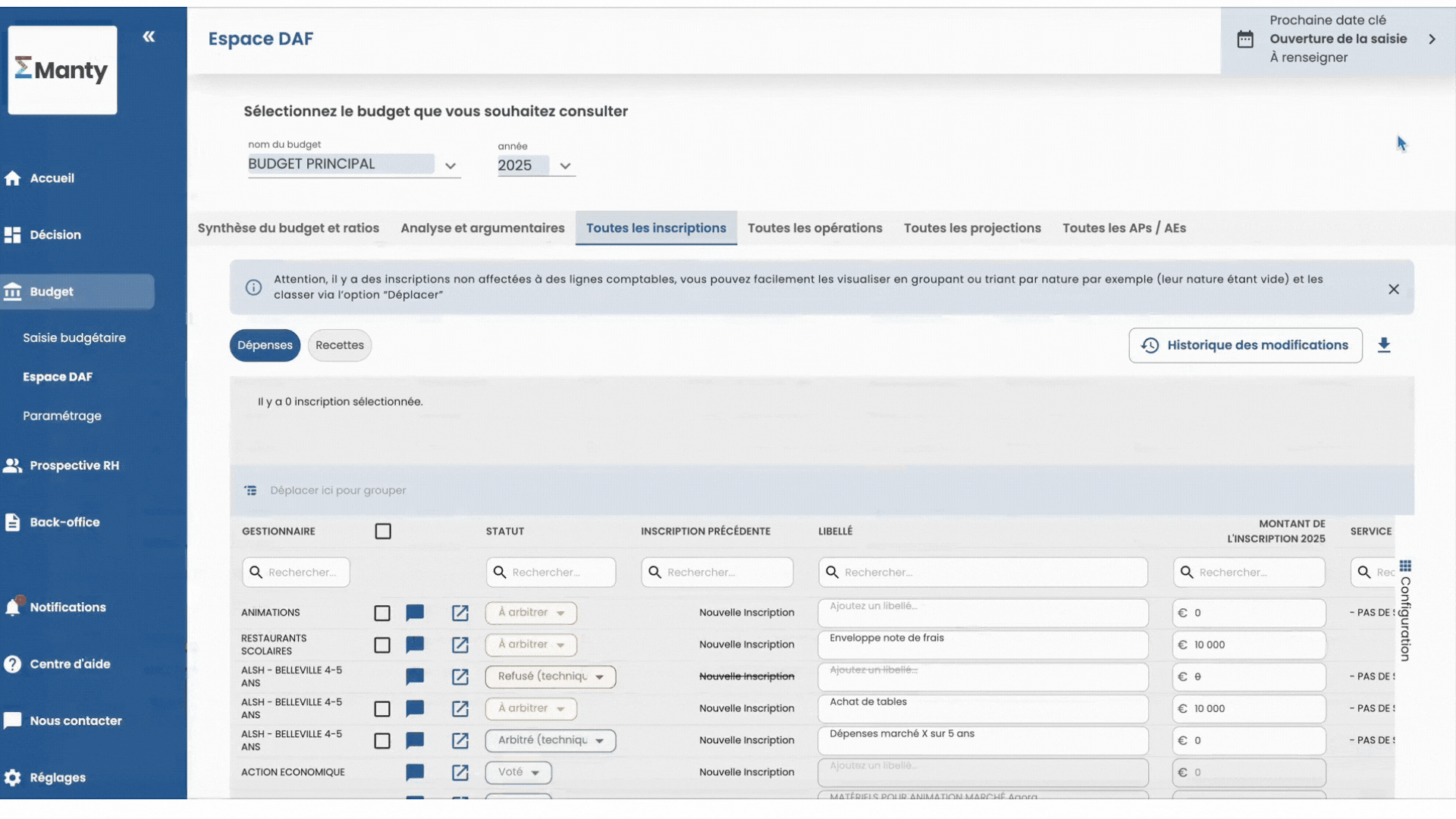The image size is (1456, 819).
Task: Show Dépenses inscriptions
Action: pos(265,345)
